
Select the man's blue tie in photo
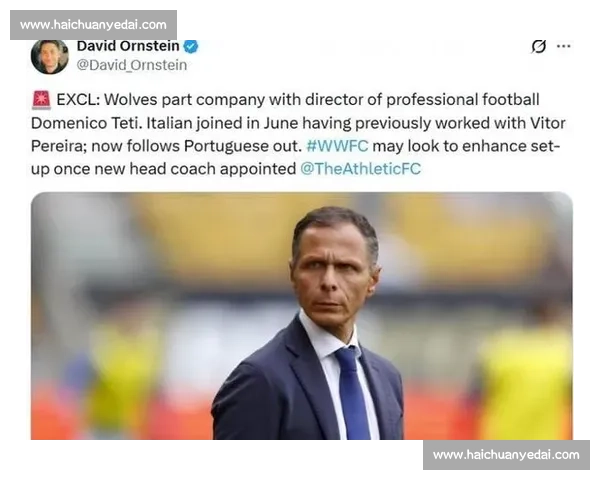pyautogui.click(x=353, y=392)
